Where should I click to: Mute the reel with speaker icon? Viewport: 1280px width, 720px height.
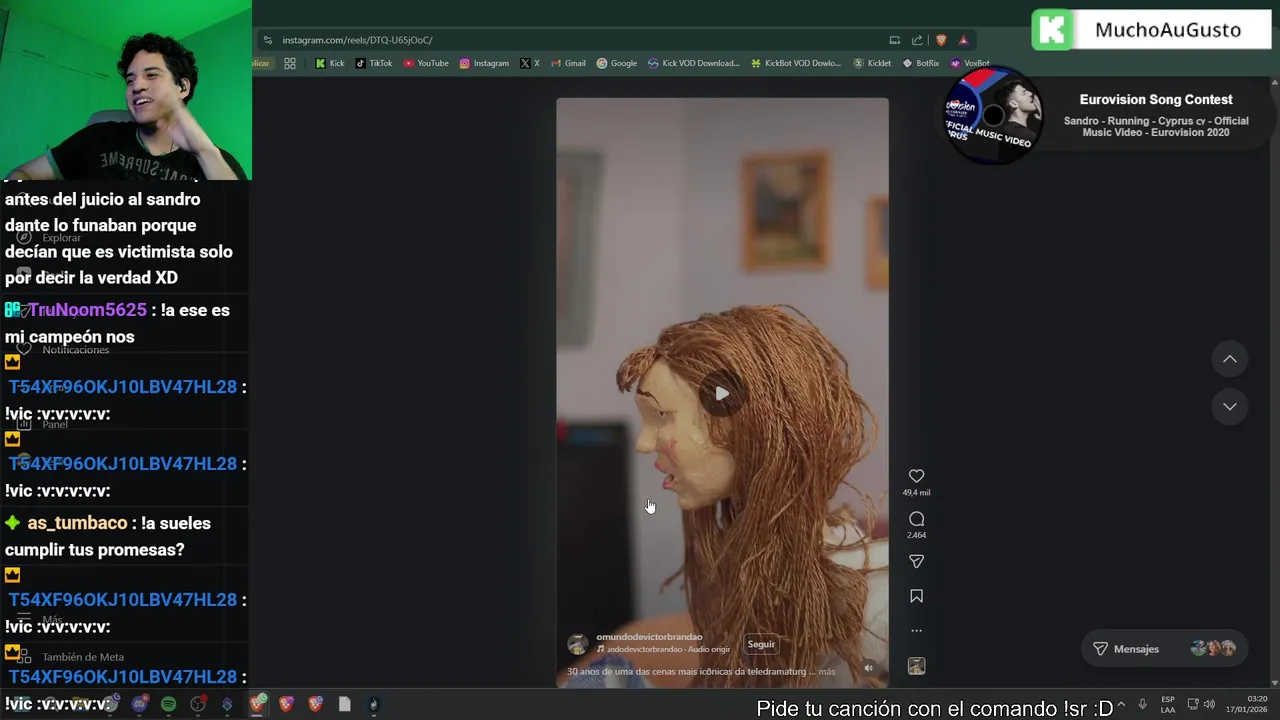click(x=868, y=668)
